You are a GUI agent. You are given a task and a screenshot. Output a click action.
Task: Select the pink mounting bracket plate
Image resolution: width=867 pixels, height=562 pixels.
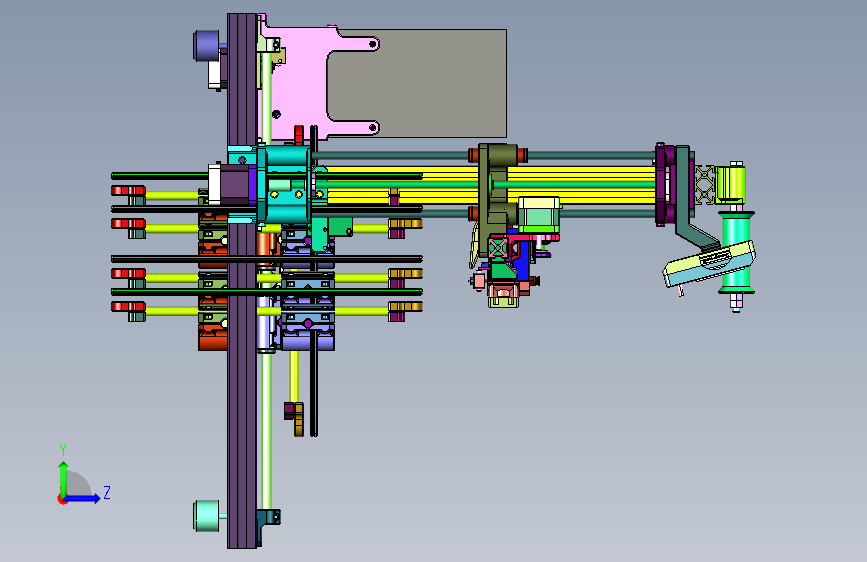[x=299, y=83]
